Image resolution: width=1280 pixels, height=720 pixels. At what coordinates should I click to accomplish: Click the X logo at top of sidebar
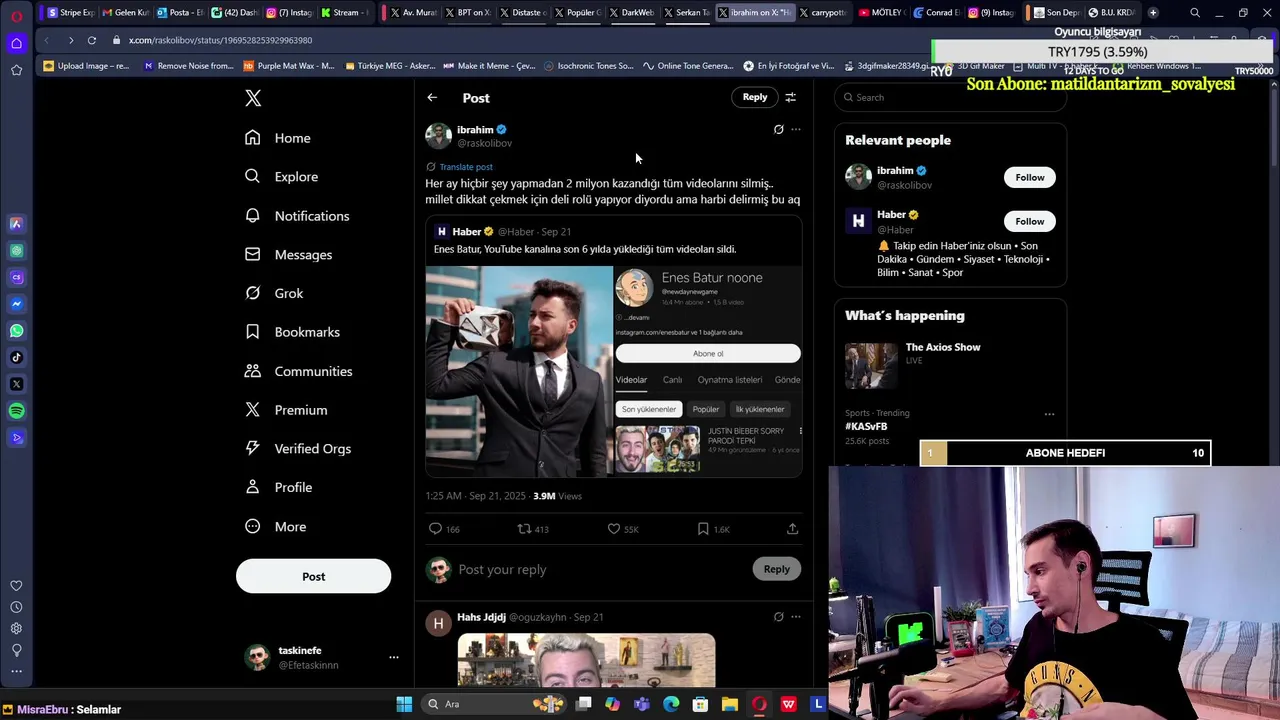point(253,98)
